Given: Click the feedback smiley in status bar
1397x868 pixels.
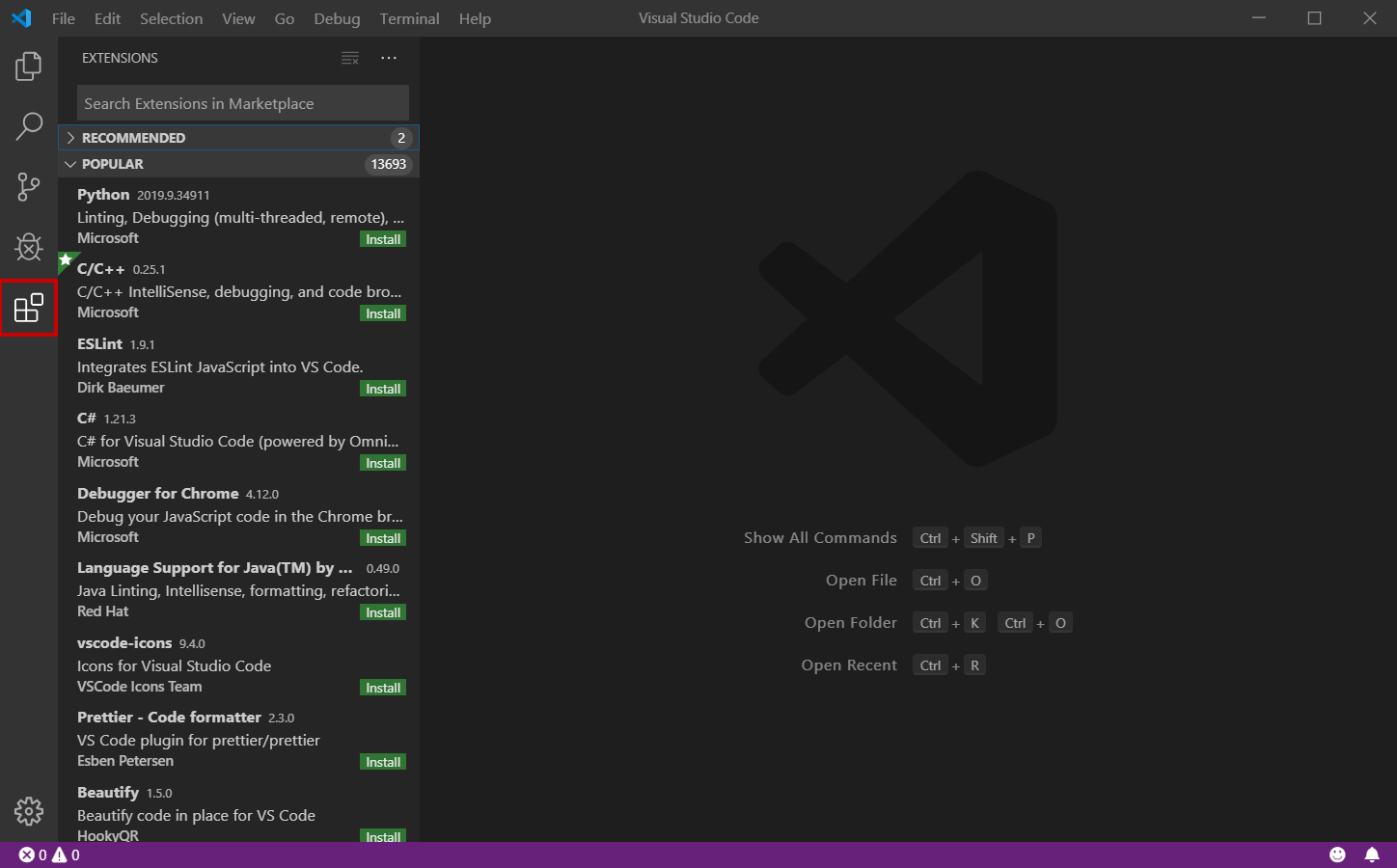Looking at the screenshot, I should (x=1337, y=854).
